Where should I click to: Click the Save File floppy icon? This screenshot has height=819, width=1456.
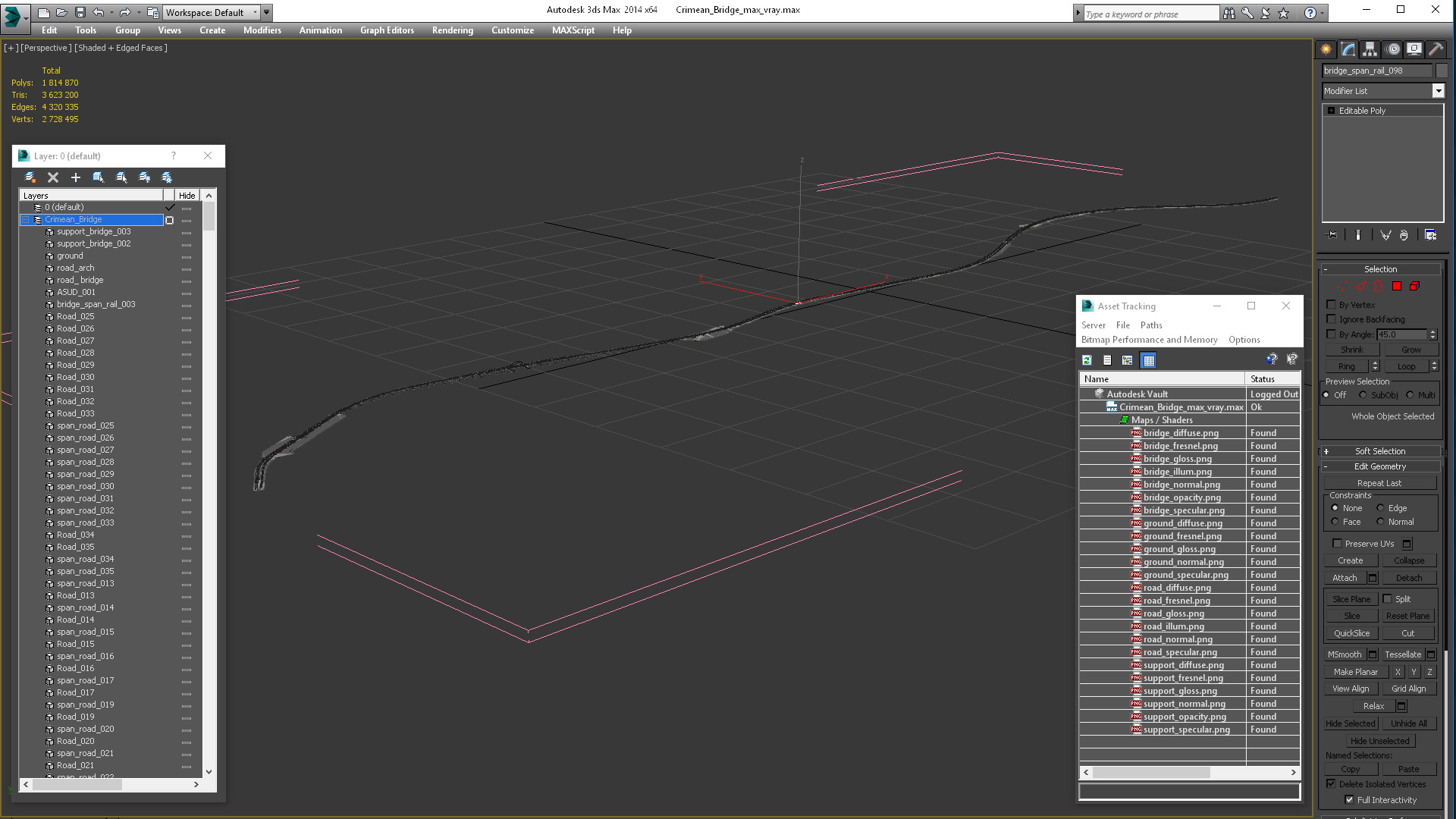click(80, 13)
